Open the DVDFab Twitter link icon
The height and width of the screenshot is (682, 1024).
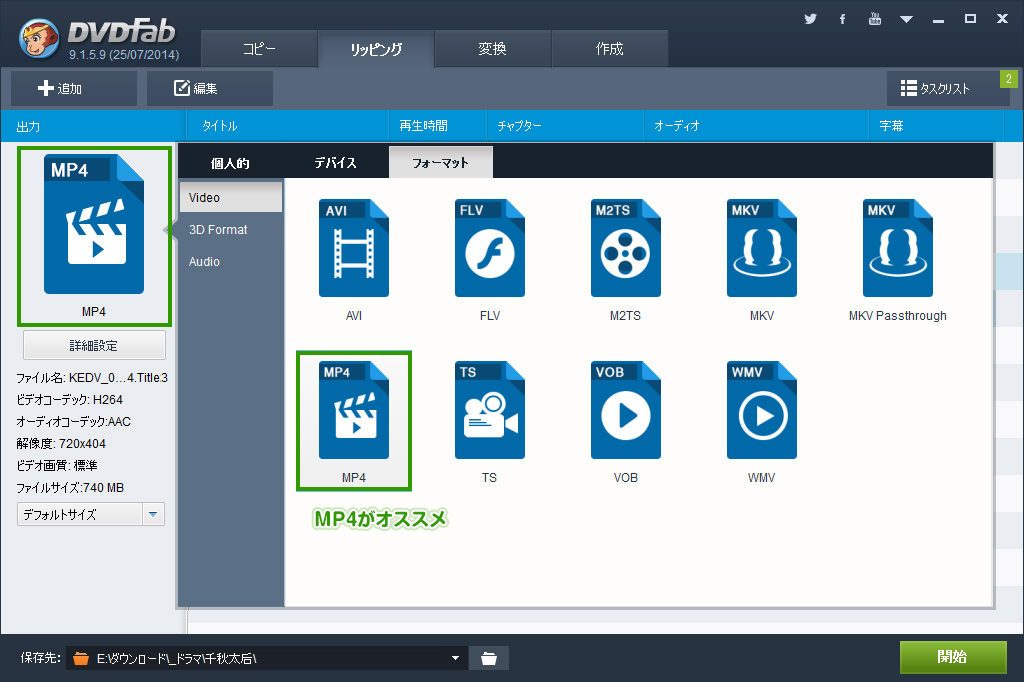(810, 19)
